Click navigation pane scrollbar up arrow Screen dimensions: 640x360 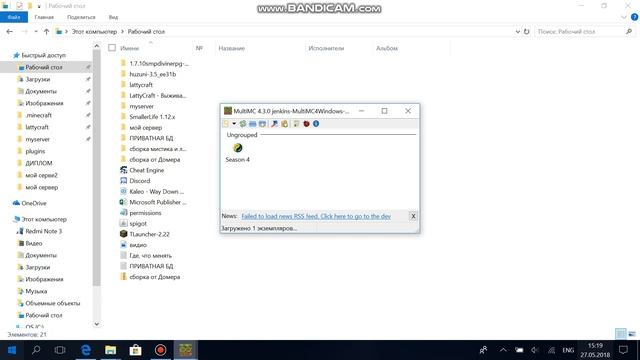(x=96, y=46)
